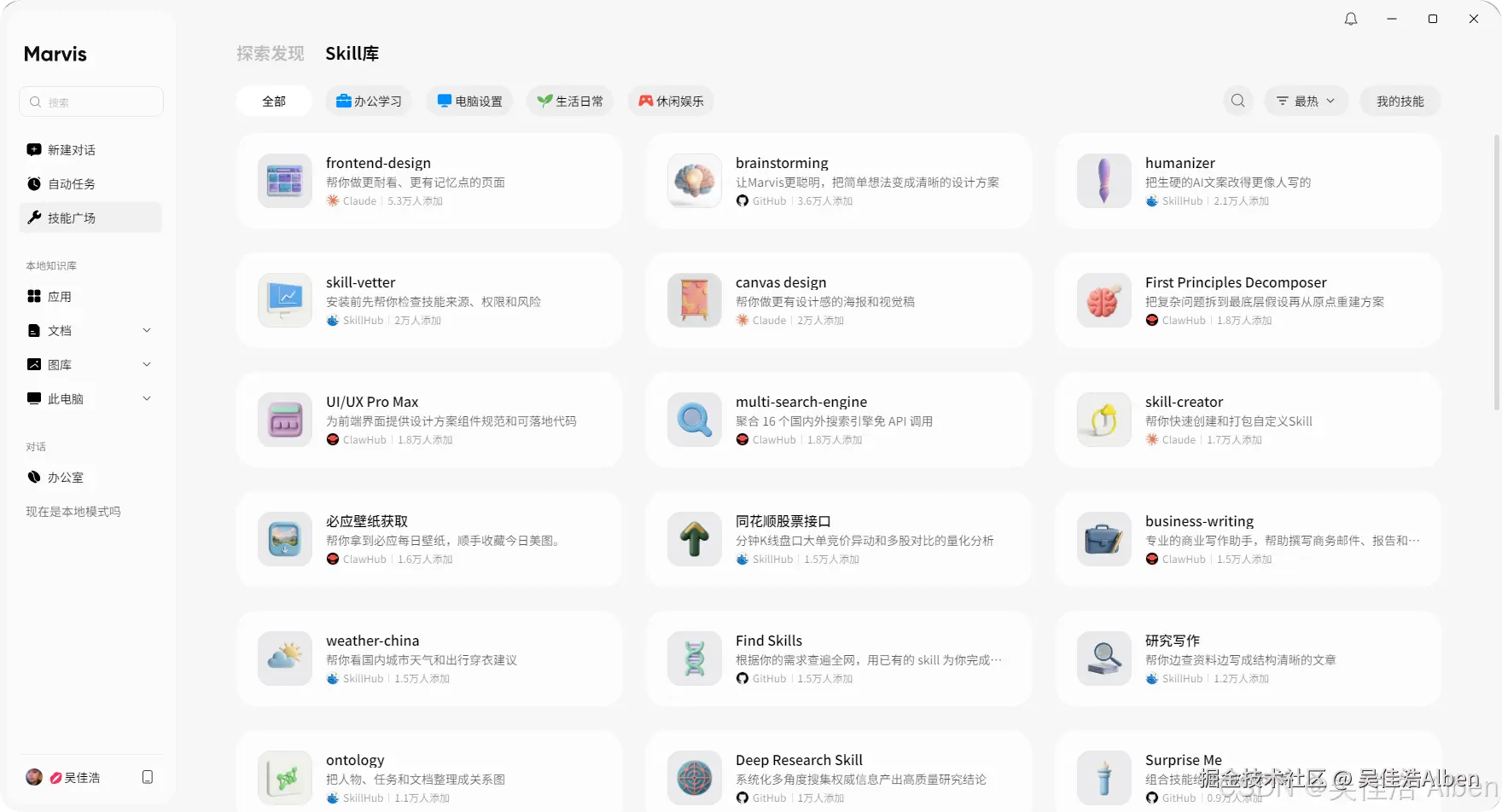Open the 最热 sort dropdown
Viewport: 1502px width, 812px height.
1306,101
